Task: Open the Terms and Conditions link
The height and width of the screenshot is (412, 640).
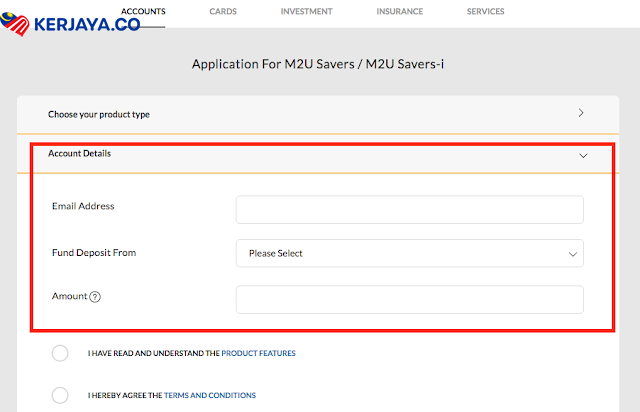Action: click(x=210, y=395)
